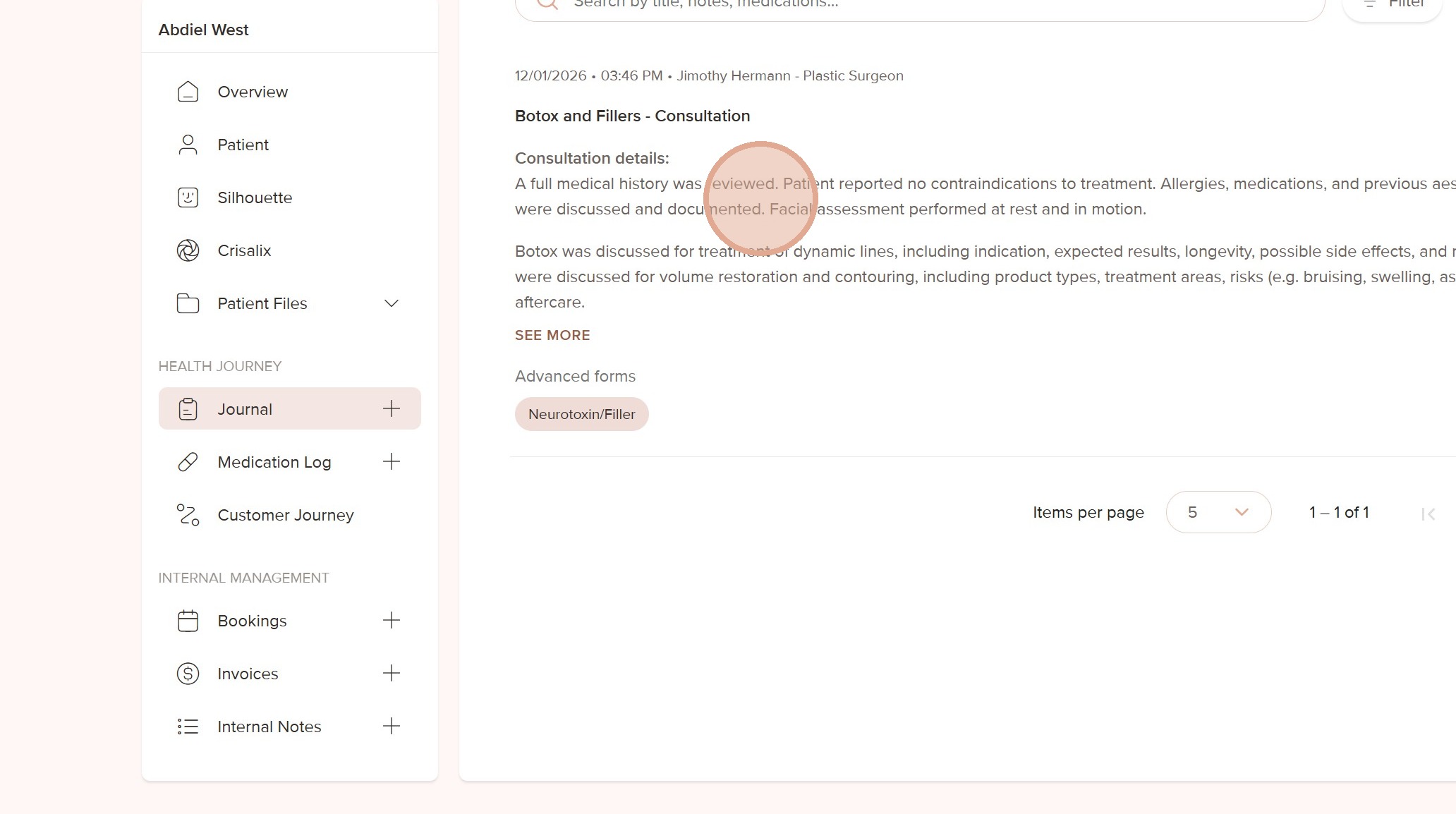Click the Customer Journey path icon

point(188,515)
